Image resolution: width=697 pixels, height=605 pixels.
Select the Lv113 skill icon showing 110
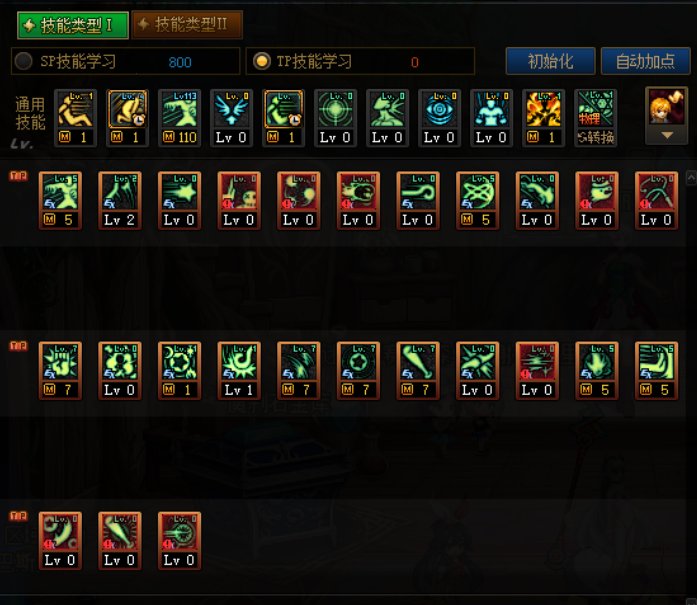coord(180,118)
